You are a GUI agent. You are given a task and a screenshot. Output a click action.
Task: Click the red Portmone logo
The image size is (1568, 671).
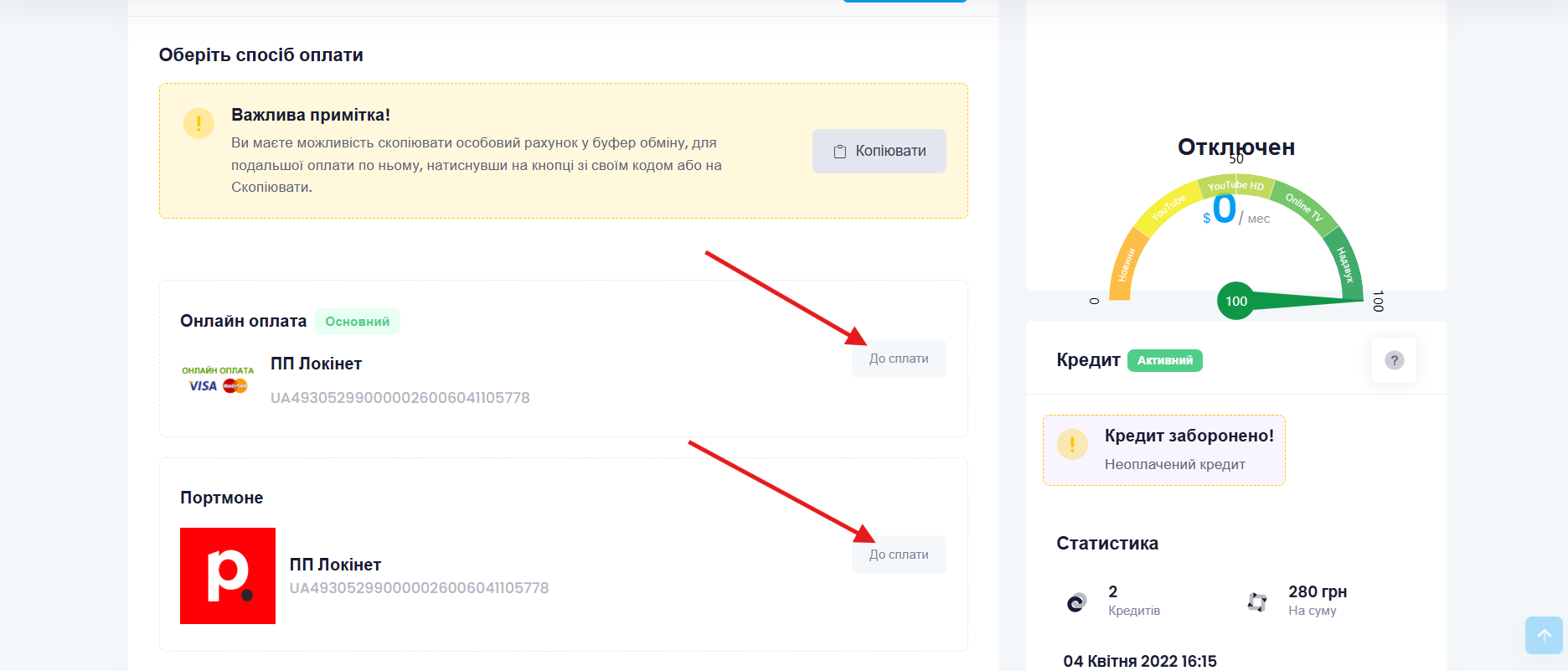228,576
